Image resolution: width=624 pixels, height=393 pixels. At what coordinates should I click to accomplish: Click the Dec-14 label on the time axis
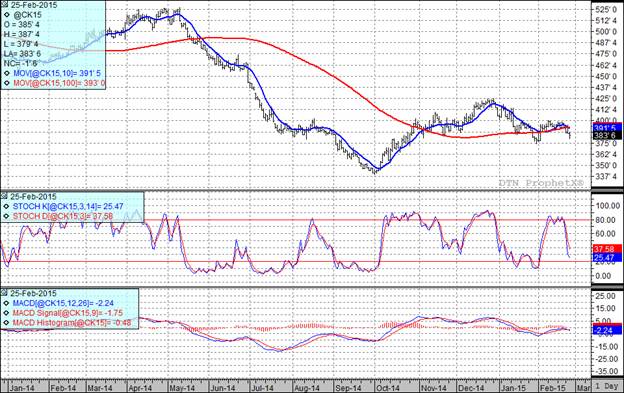471,388
